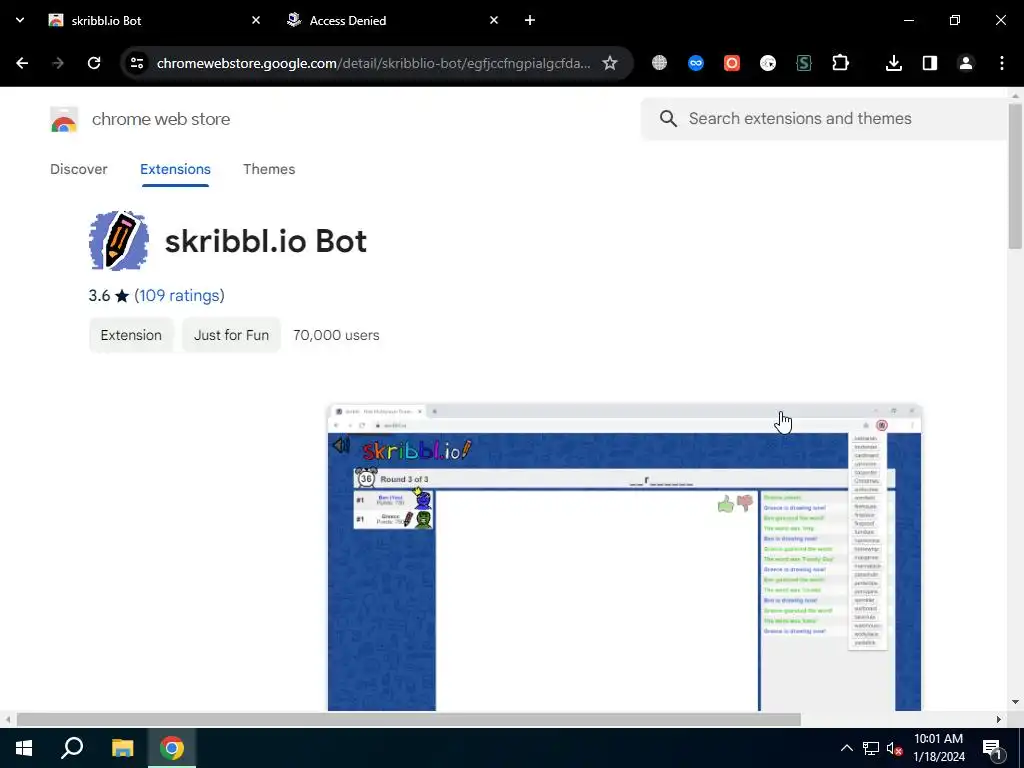This screenshot has height=768, width=1024.
Task: Open the Themes section
Action: (x=269, y=169)
